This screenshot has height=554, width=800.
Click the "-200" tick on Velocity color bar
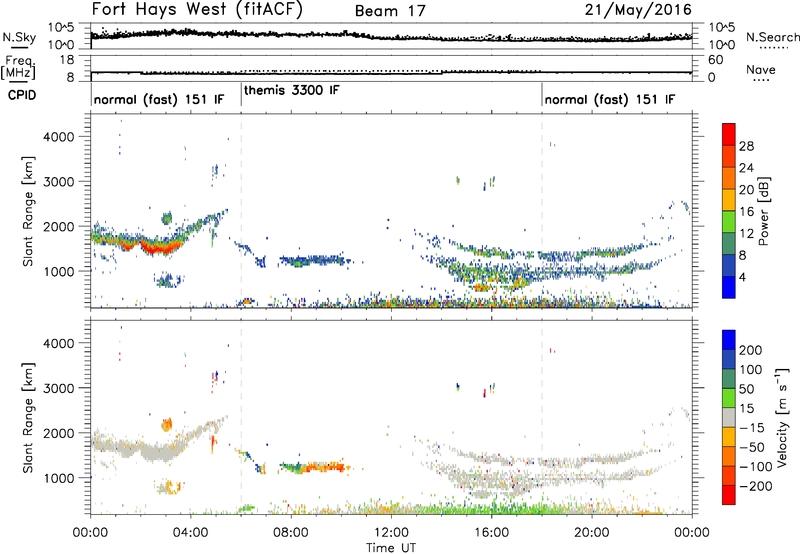756,486
